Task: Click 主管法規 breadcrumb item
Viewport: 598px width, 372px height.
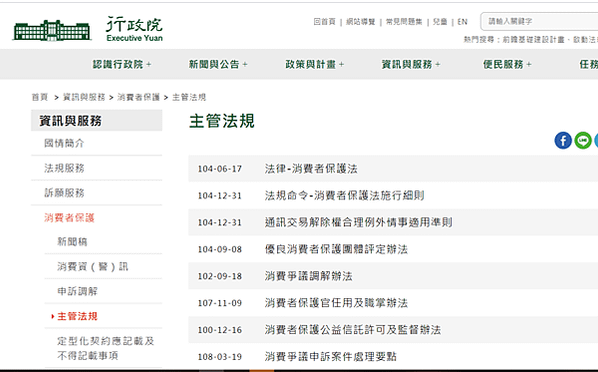Action: (x=189, y=97)
